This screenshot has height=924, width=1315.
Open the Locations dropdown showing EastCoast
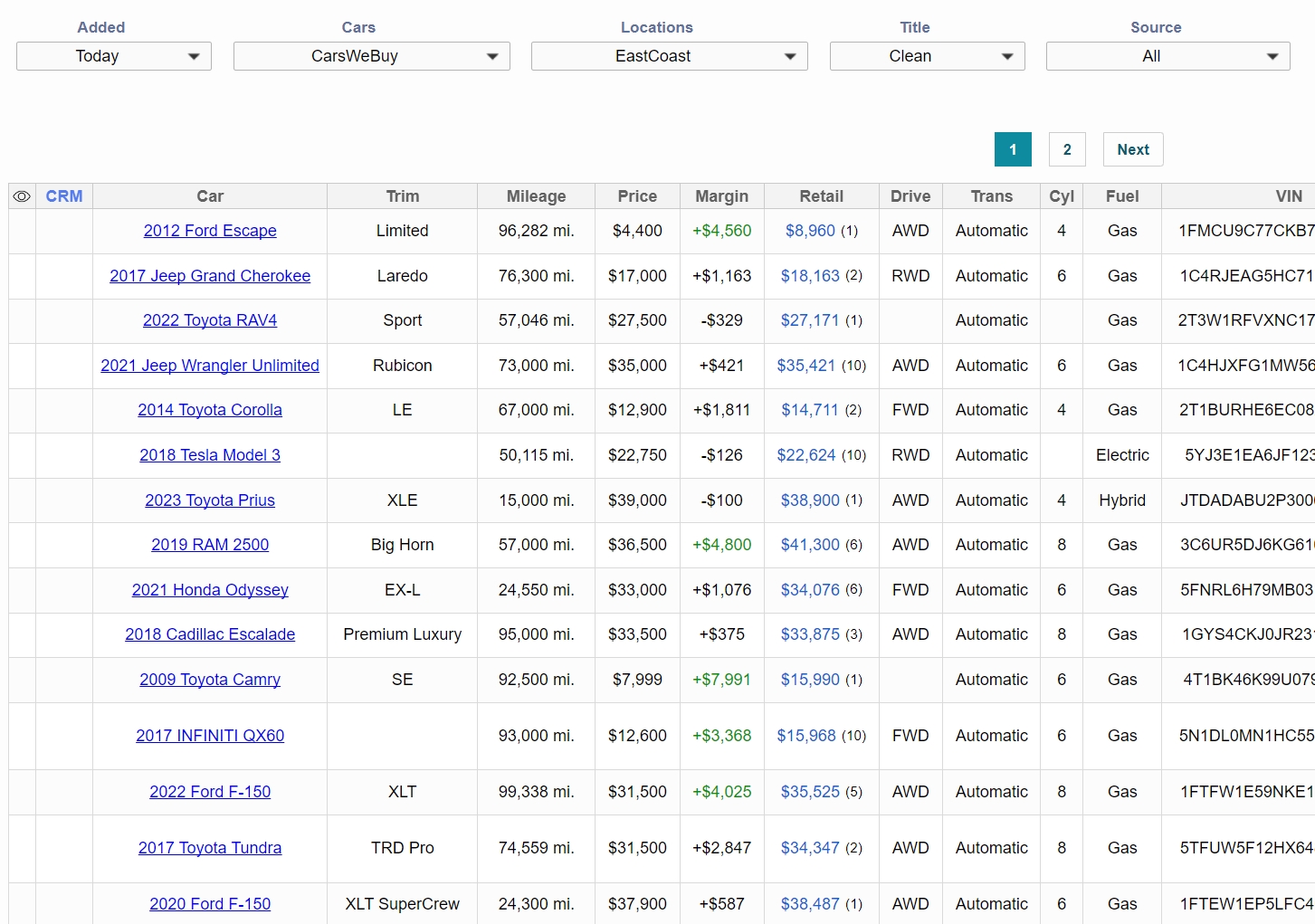coord(670,56)
